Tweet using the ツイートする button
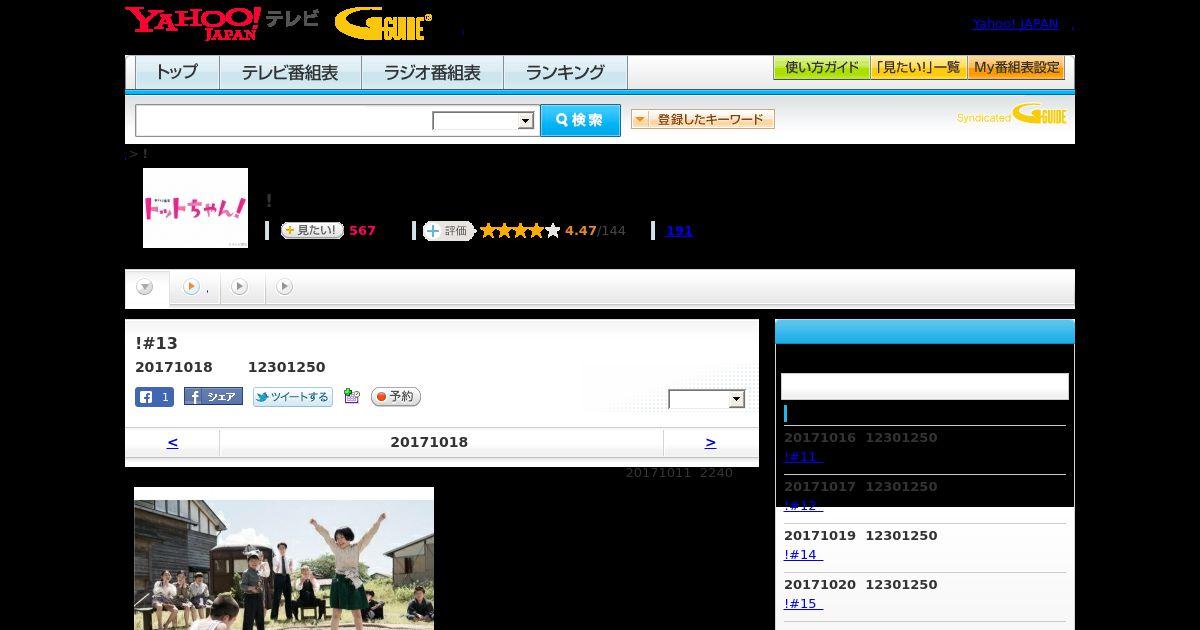 pyautogui.click(x=292, y=397)
